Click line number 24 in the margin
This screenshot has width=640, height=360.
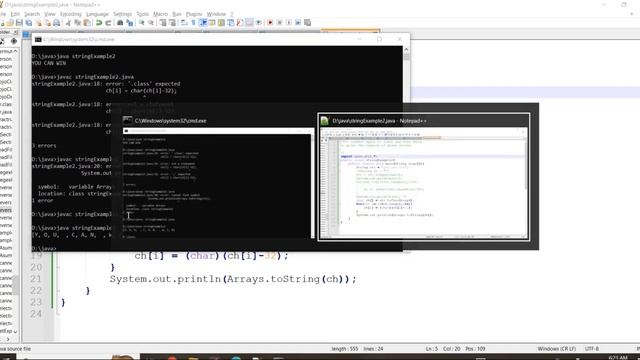(x=36, y=314)
